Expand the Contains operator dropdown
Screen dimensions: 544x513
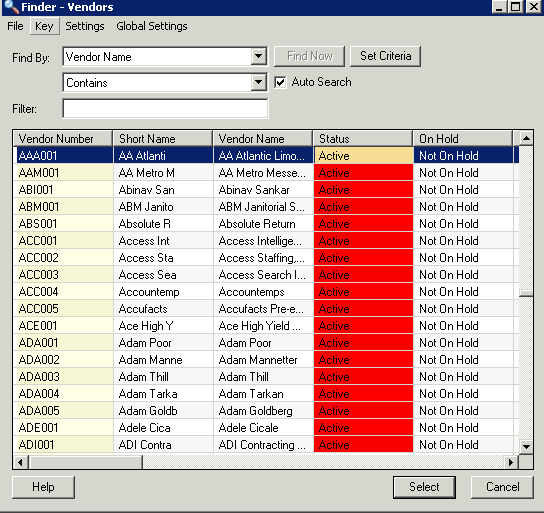coord(258,83)
